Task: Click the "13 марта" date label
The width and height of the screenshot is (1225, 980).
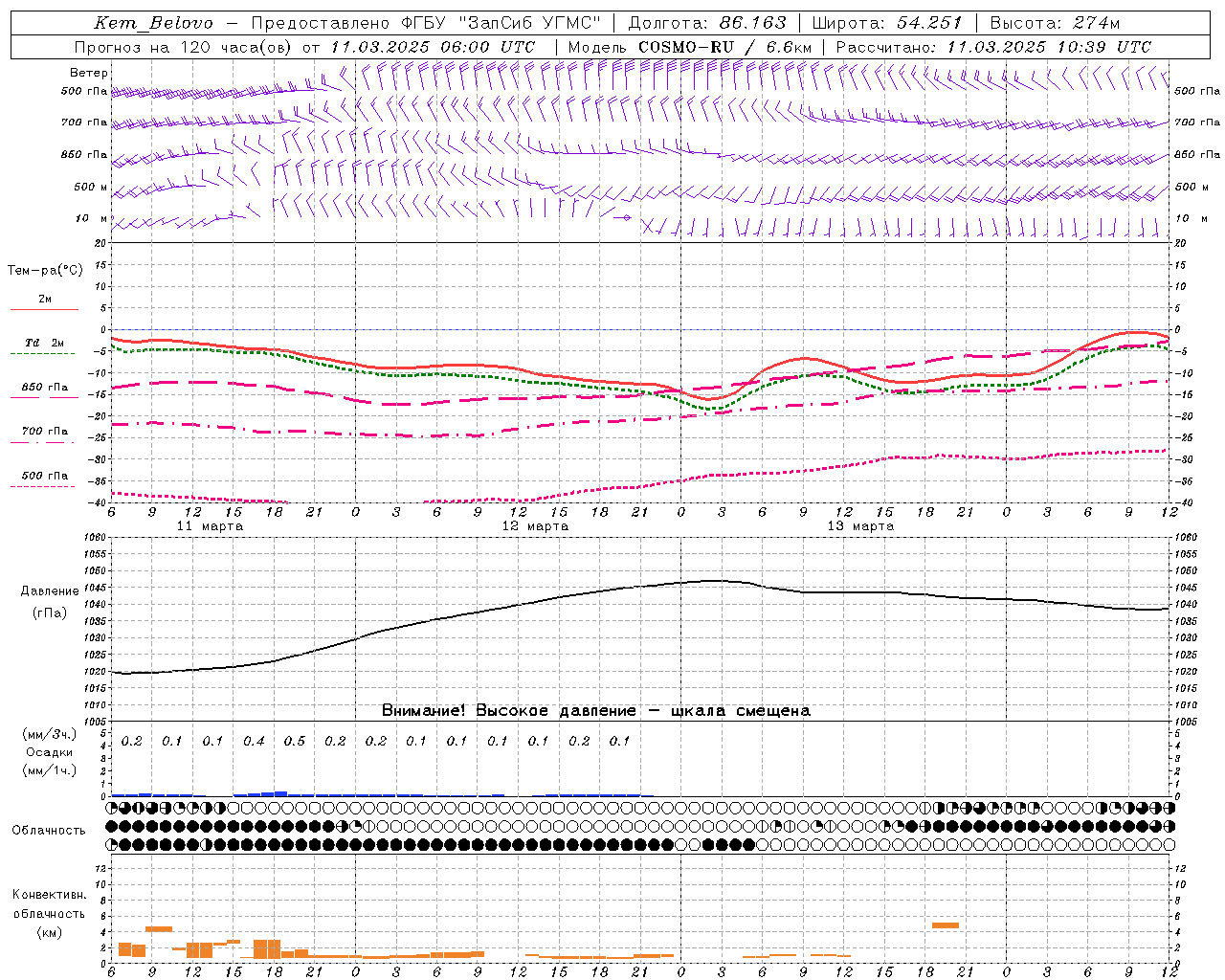Action: (860, 526)
